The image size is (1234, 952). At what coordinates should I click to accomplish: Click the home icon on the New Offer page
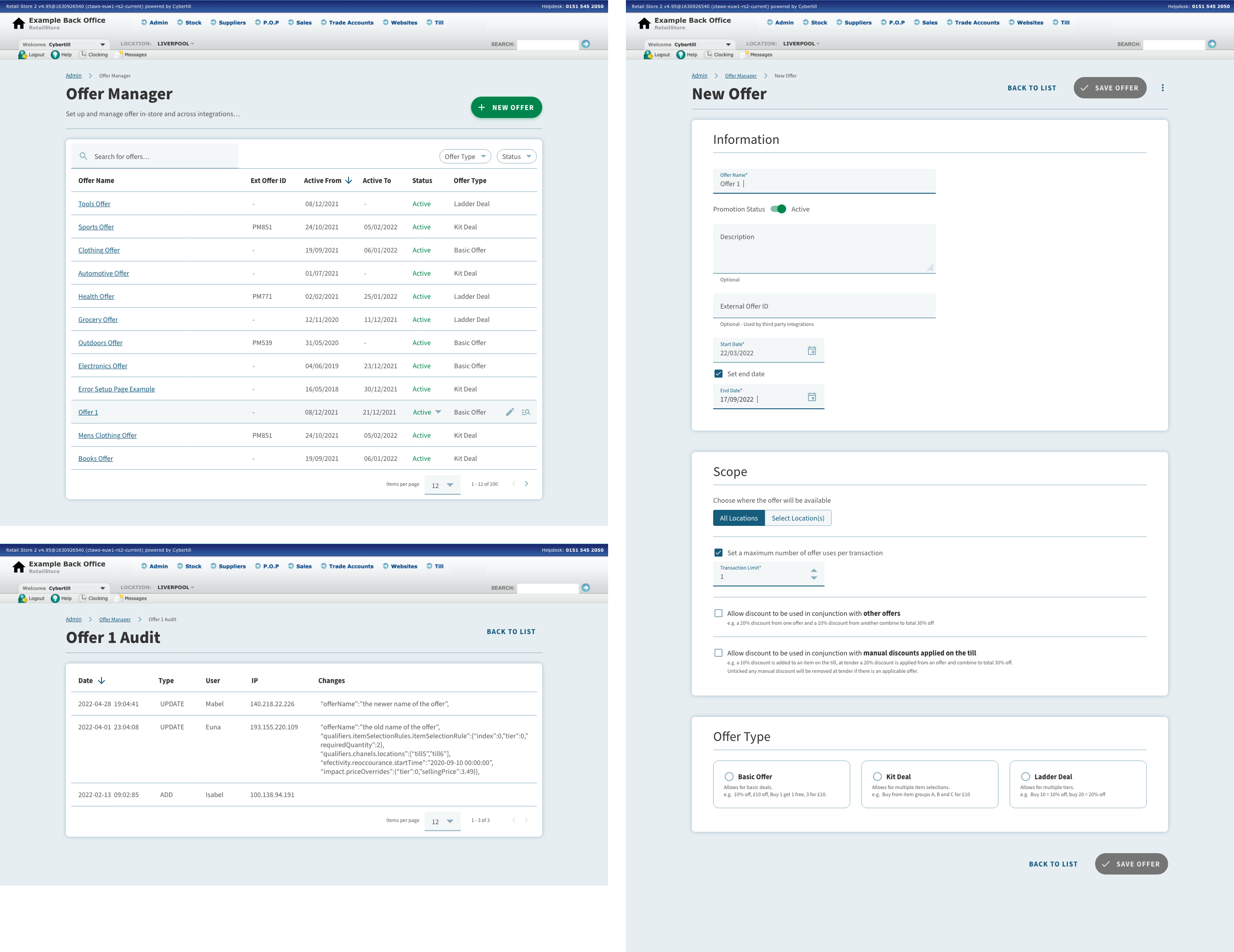pos(644,23)
